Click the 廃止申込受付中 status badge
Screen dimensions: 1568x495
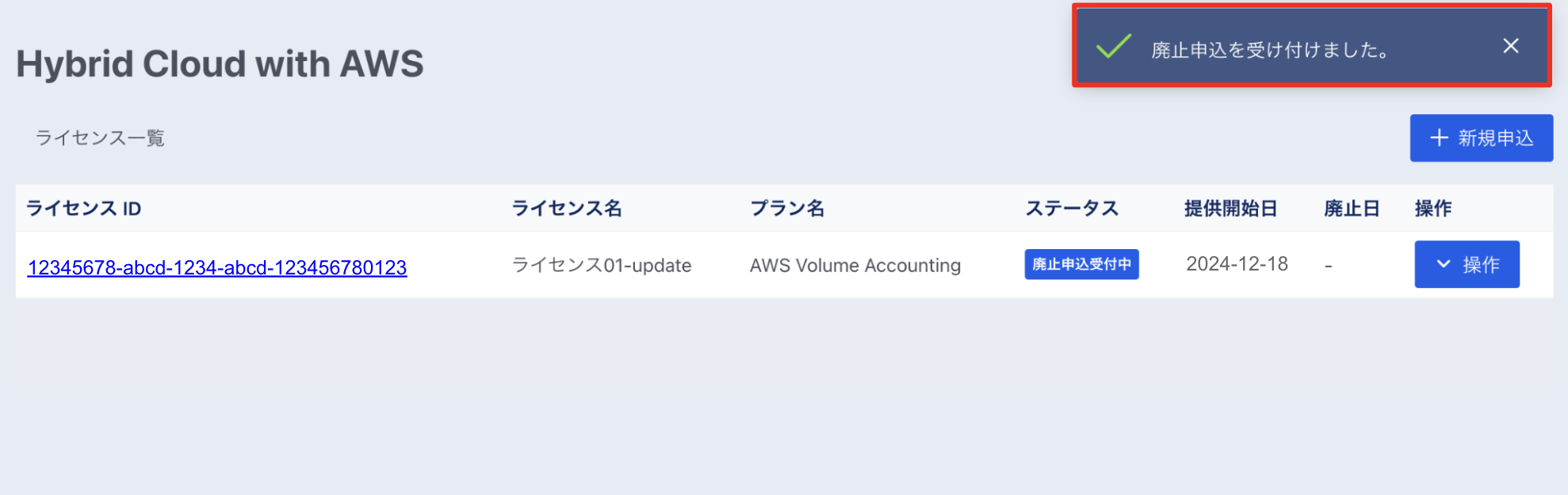[x=1081, y=264]
